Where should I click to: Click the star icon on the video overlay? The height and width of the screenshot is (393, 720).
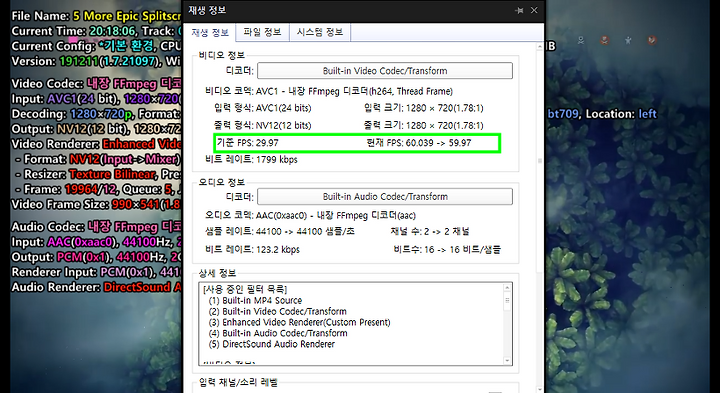(x=628, y=40)
